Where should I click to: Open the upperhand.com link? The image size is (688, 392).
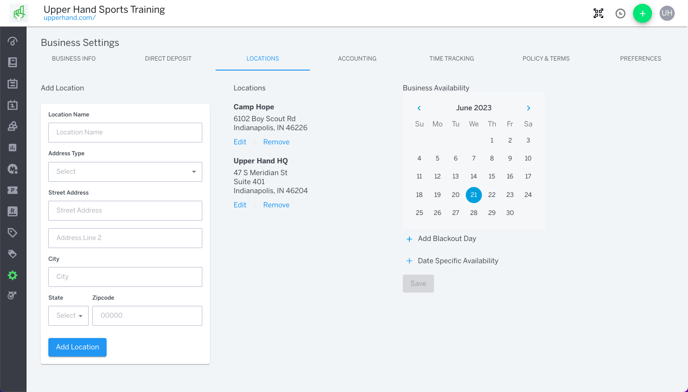tap(70, 18)
